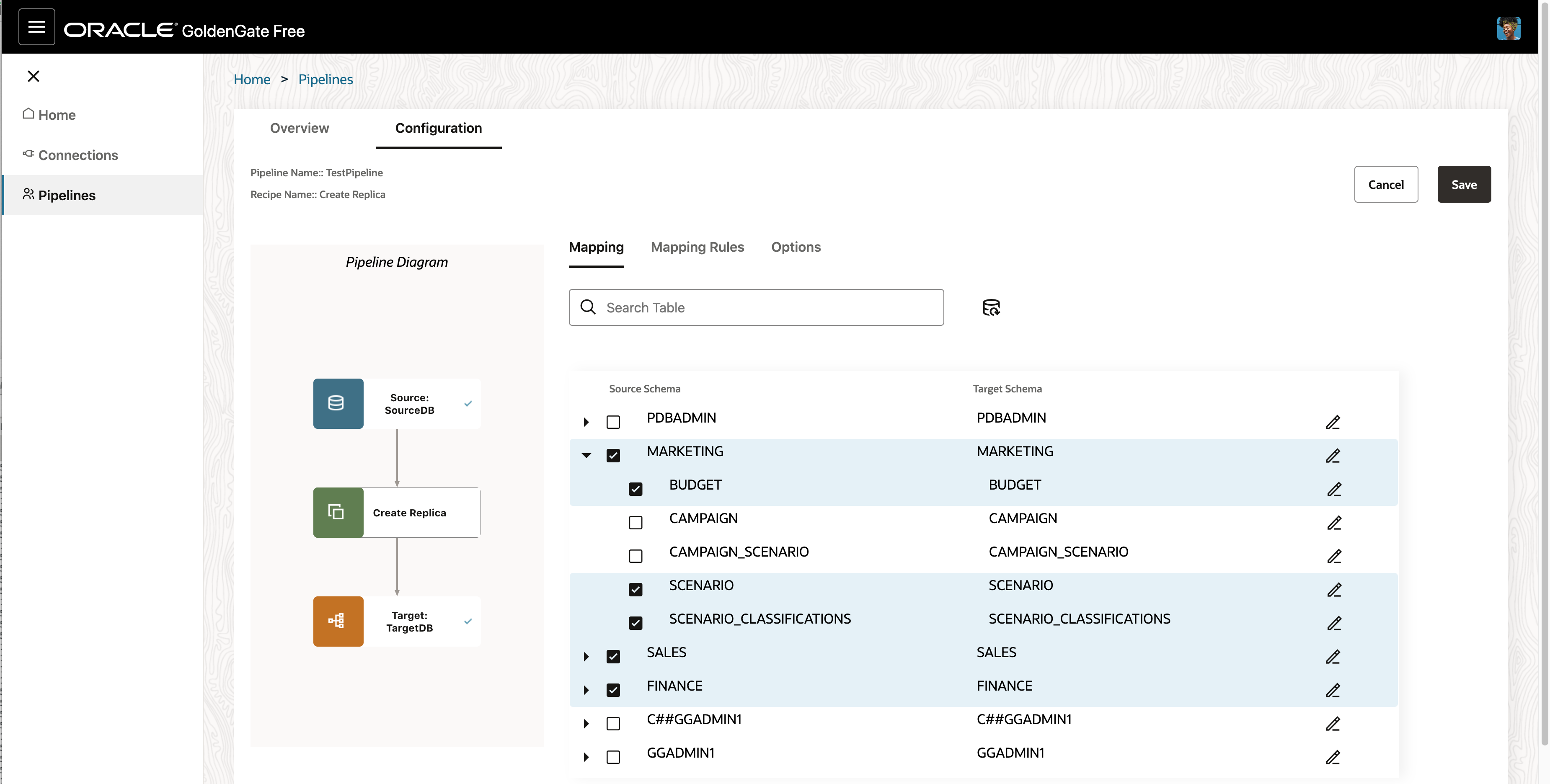Follow the Home breadcrumb link
Image resolution: width=1550 pixels, height=784 pixels.
[x=251, y=79]
